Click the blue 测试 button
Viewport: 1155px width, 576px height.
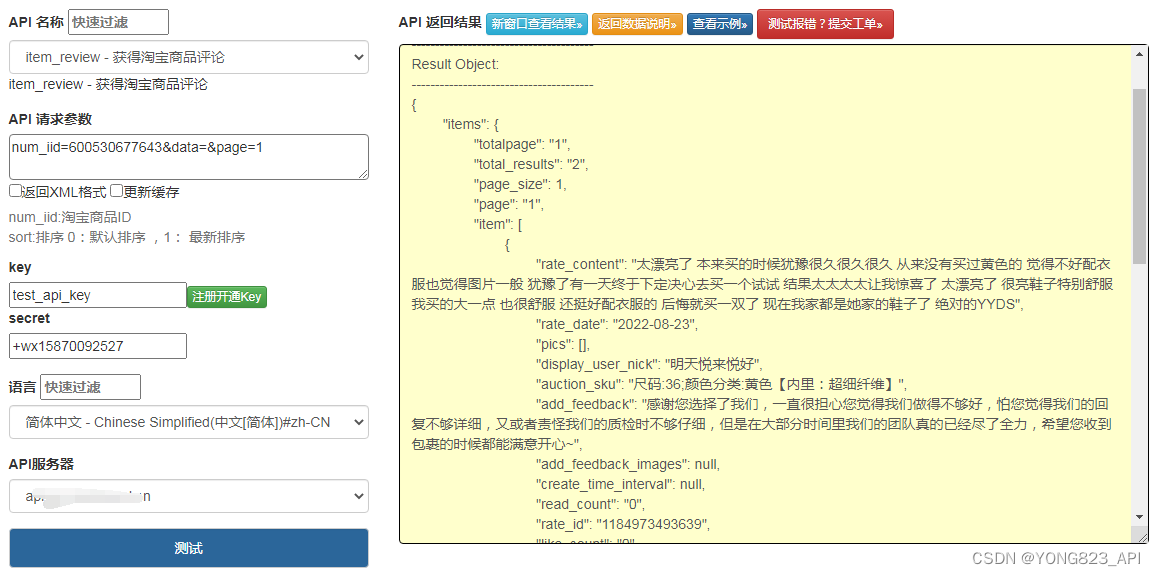[x=189, y=548]
